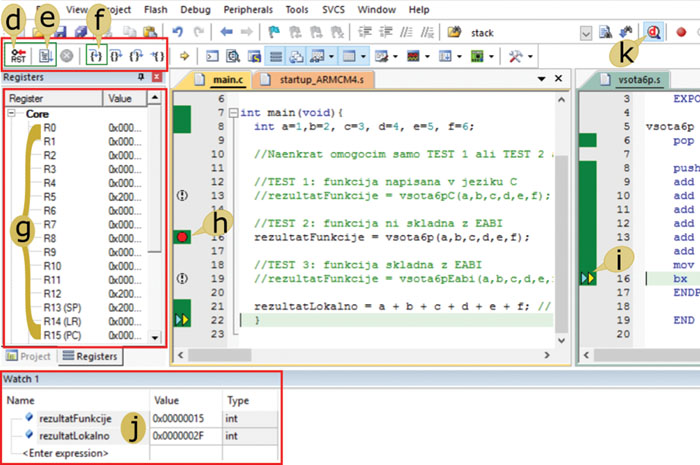Viewport: 700px width, 465px height.
Task: Click the Name column header in Watch 1
Action: pos(77,400)
